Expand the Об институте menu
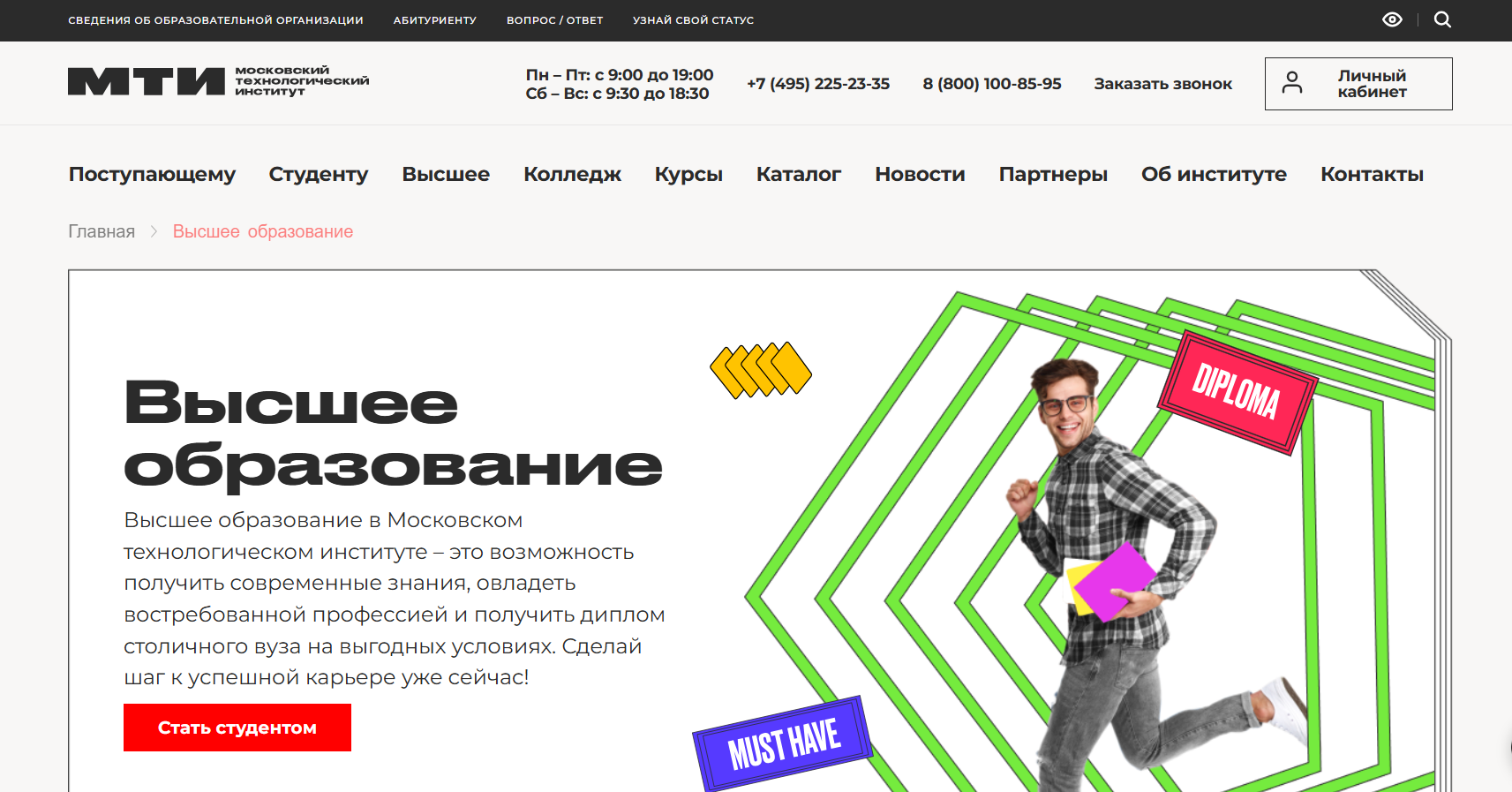The width and height of the screenshot is (1512, 792). 1214,175
